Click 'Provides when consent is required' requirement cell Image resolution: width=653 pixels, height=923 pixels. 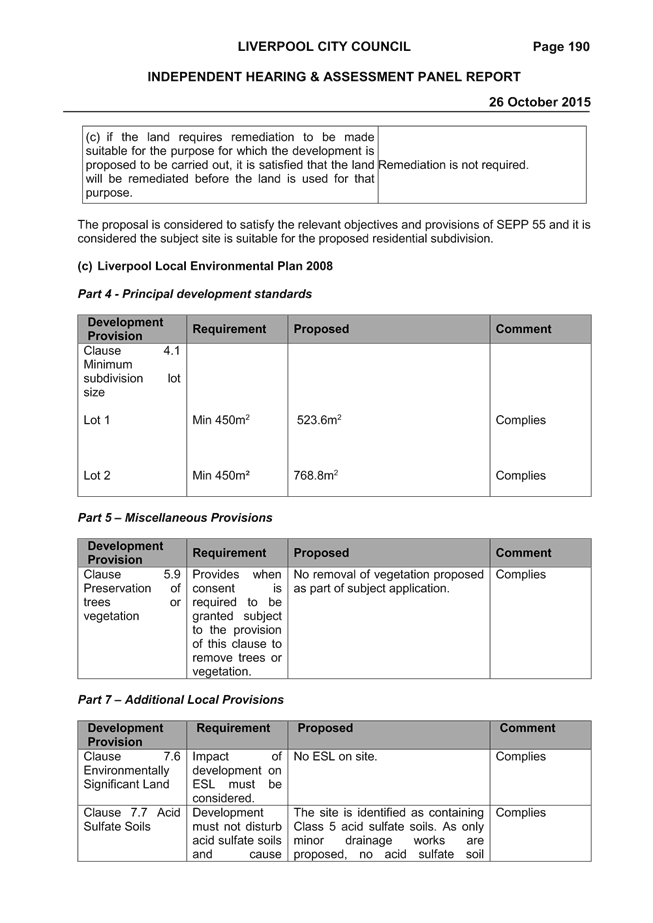pos(237,623)
